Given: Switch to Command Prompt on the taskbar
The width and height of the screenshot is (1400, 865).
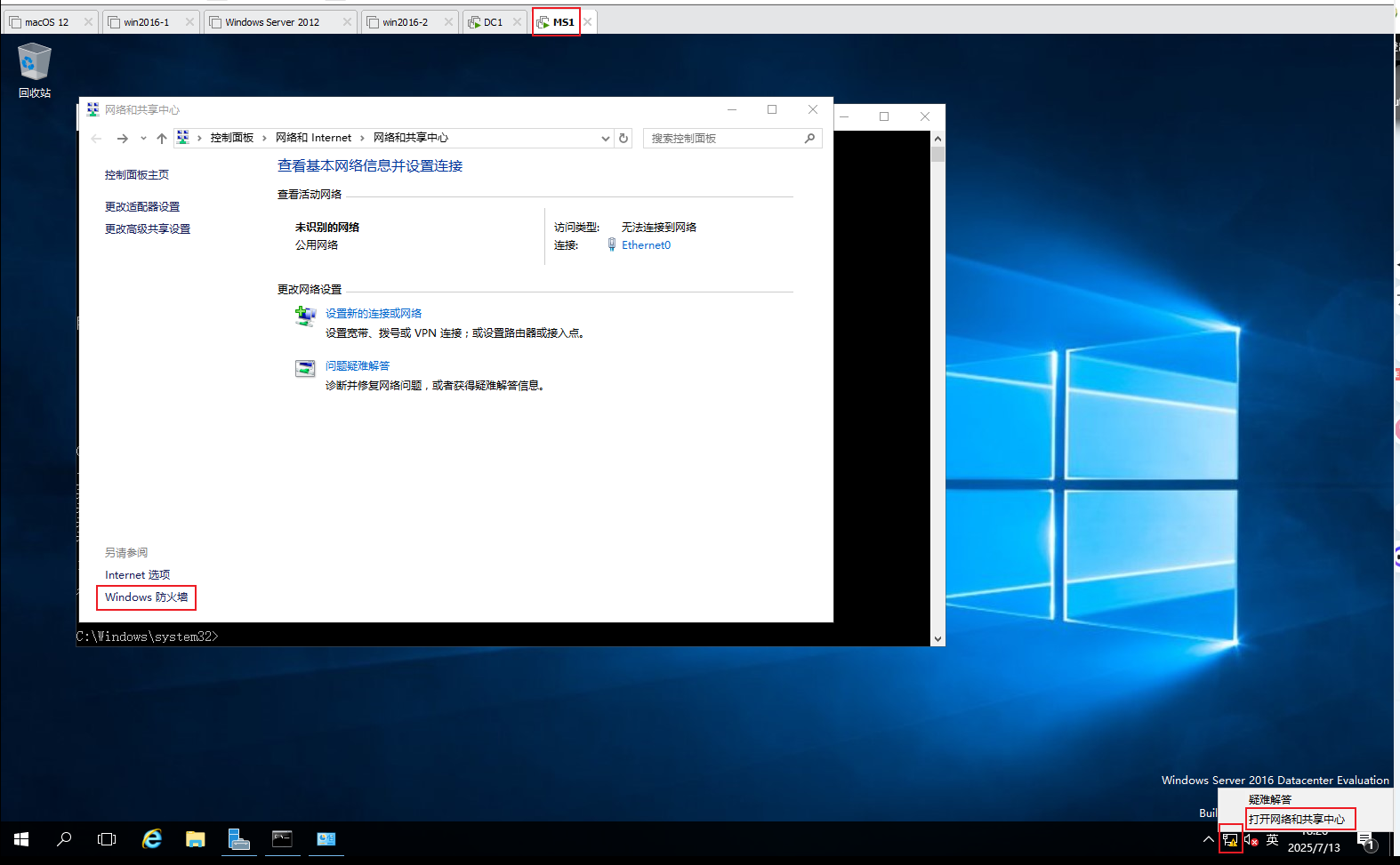Looking at the screenshot, I should pyautogui.click(x=282, y=839).
